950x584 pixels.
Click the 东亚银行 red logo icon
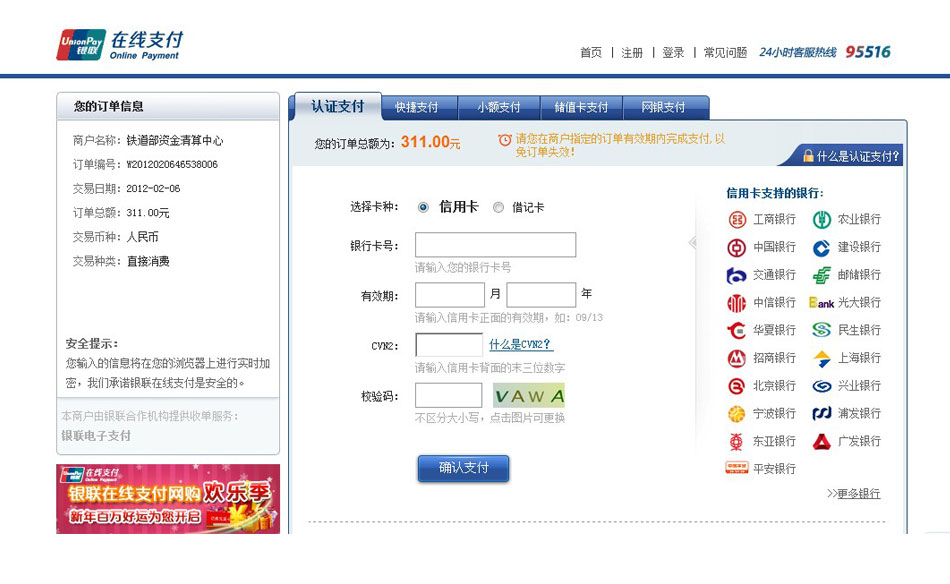(737, 442)
